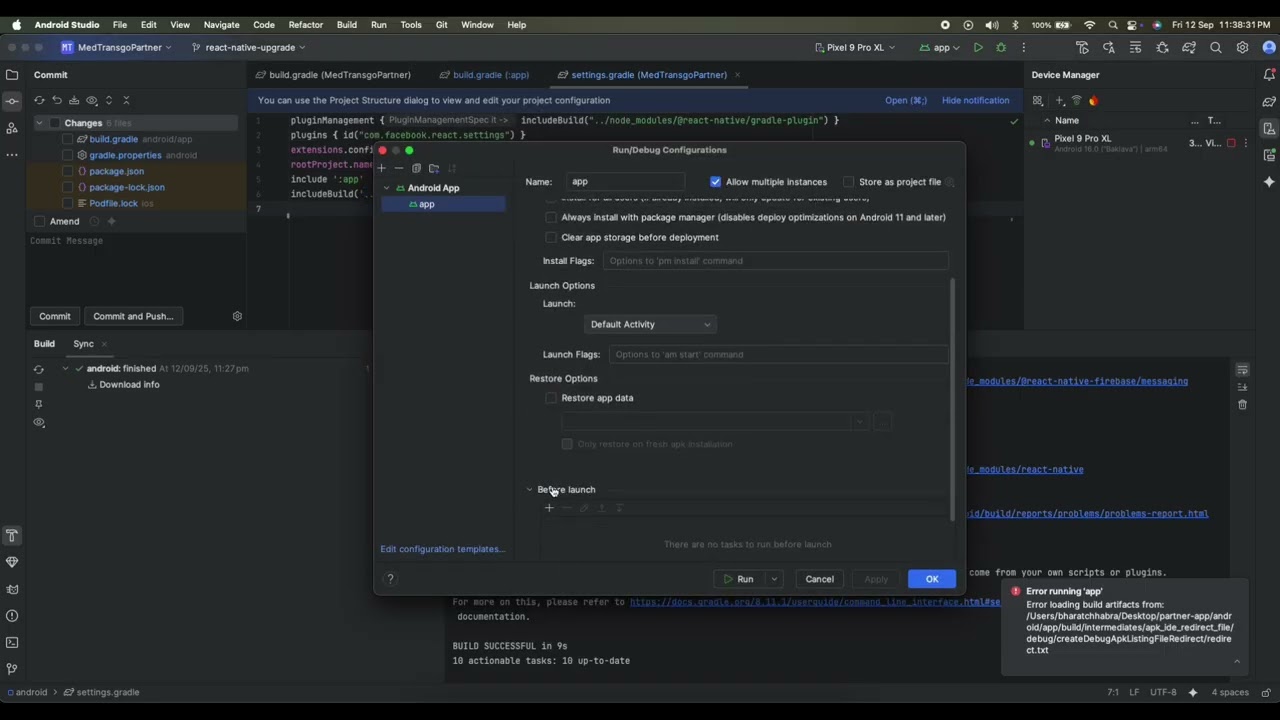The height and width of the screenshot is (720, 1280).
Task: Open Resource Manager from the left sidebar
Action: (x=12, y=128)
